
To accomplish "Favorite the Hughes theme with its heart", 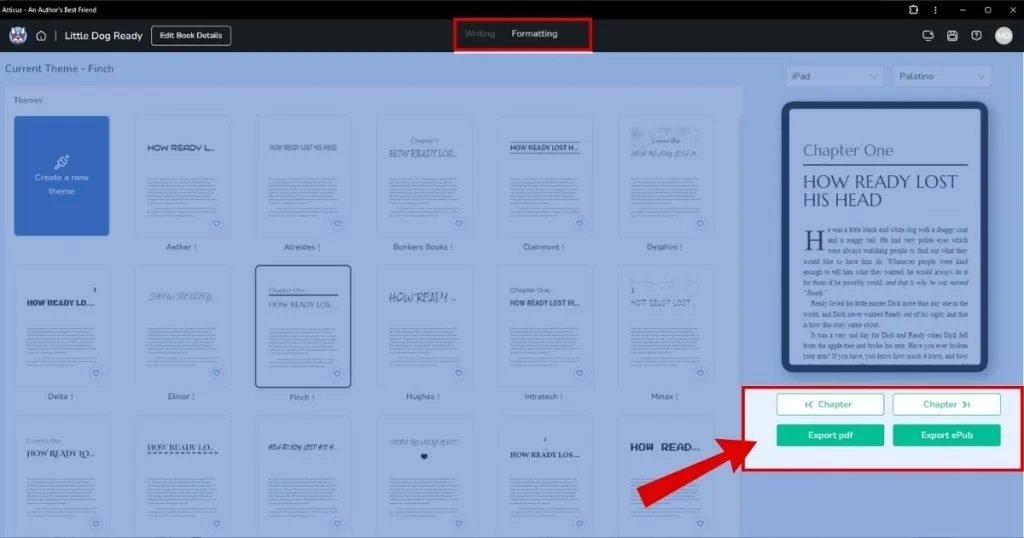I will coord(458,373).
